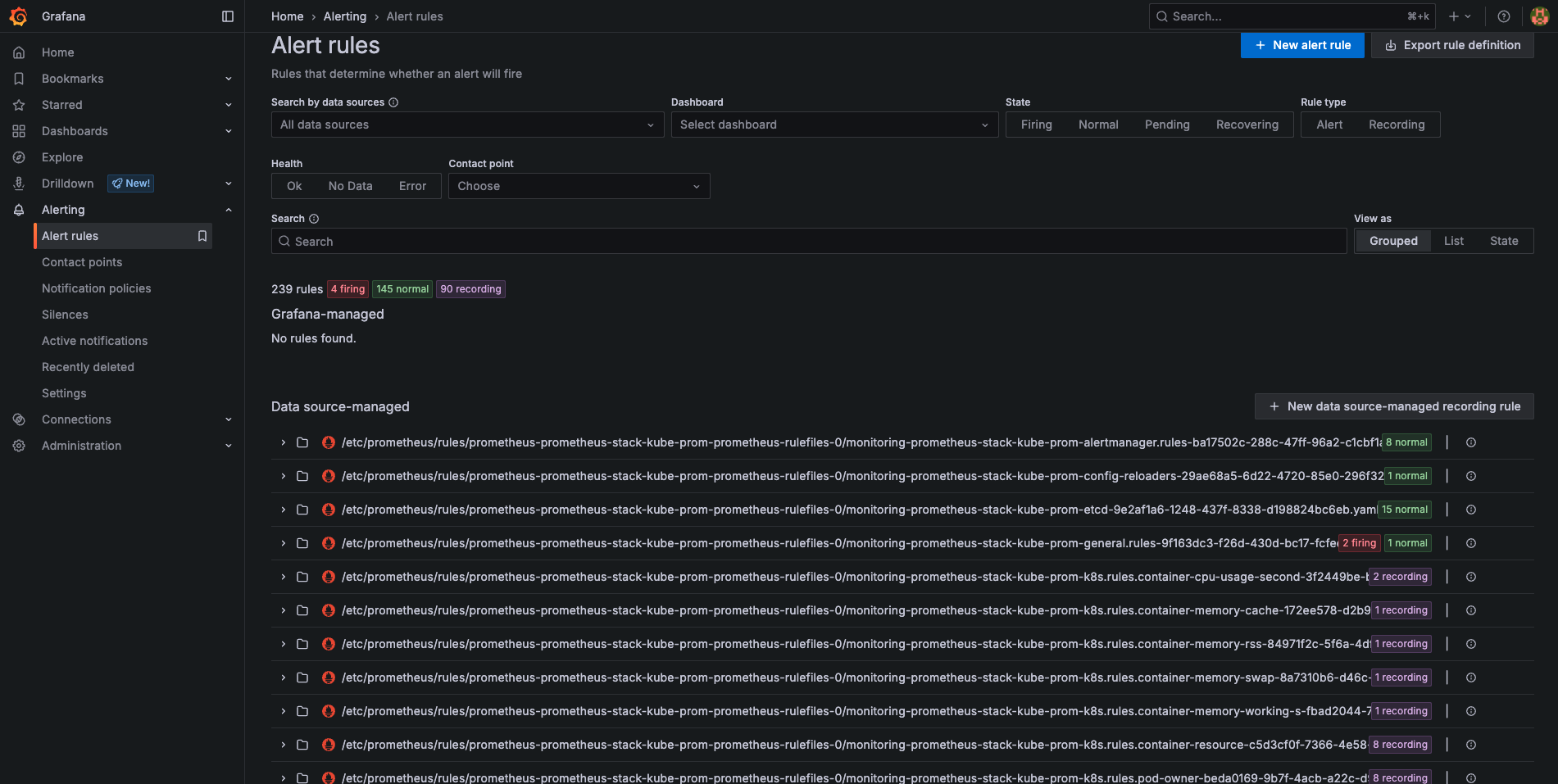The height and width of the screenshot is (784, 1558).
Task: Click Export rule definition button
Action: [x=1452, y=45]
